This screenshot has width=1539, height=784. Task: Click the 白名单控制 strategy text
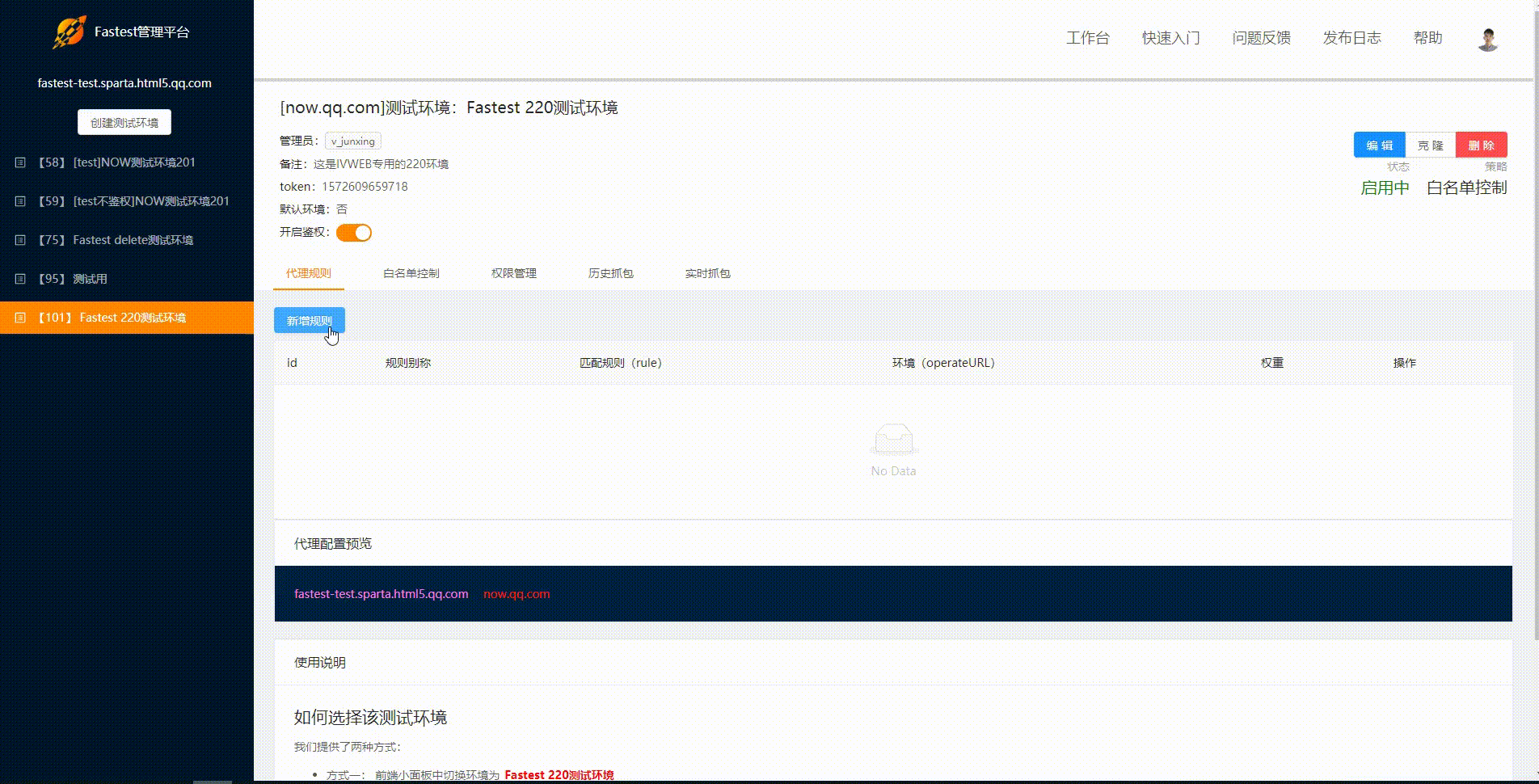click(x=1467, y=188)
